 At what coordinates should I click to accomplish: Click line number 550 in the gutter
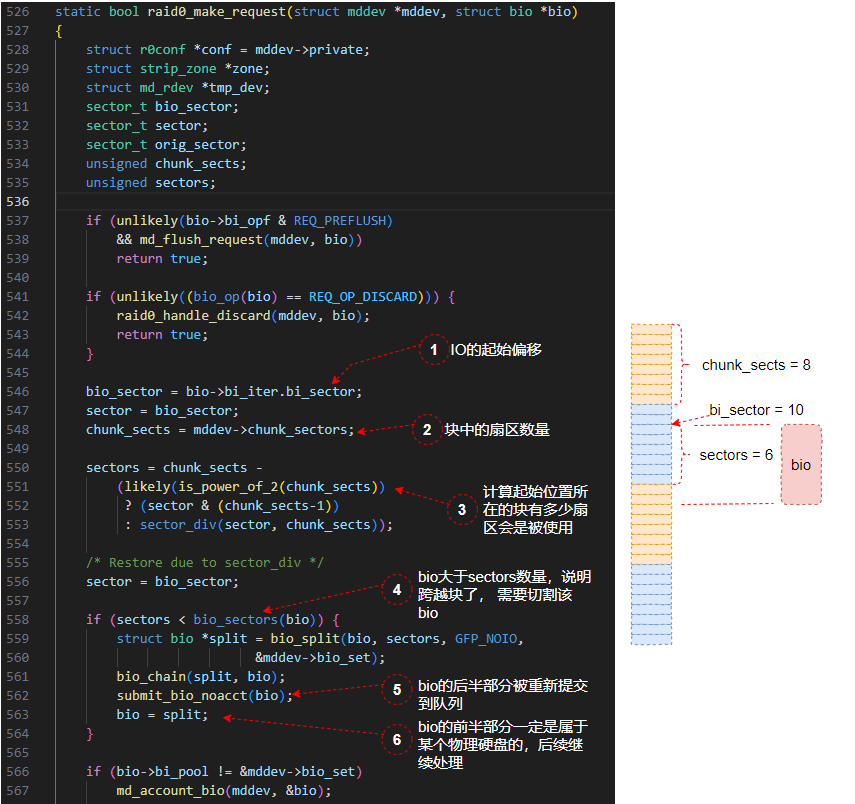coord(17,467)
